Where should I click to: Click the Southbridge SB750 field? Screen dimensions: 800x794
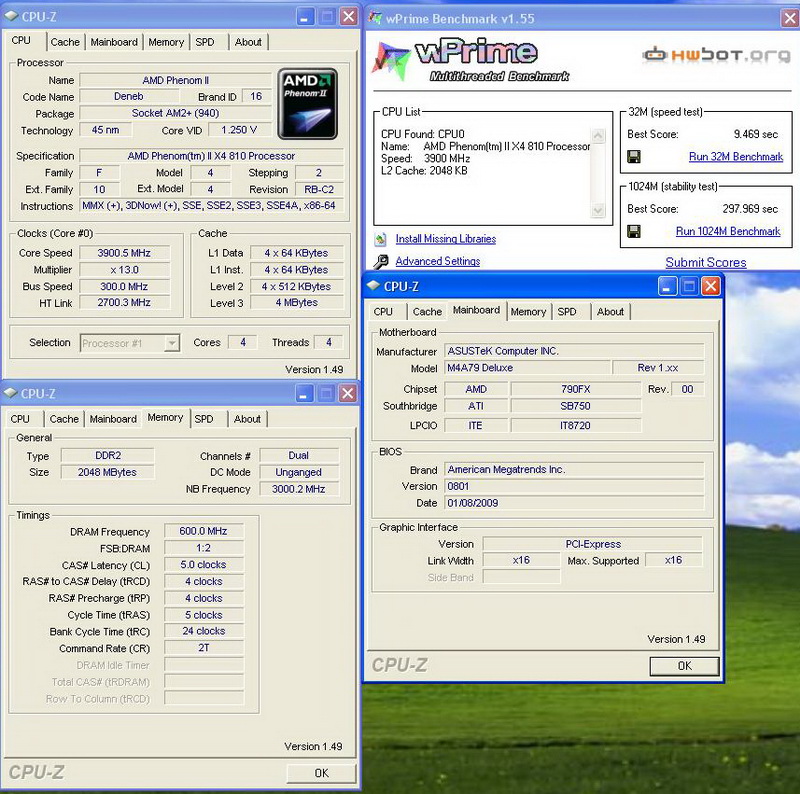576,406
